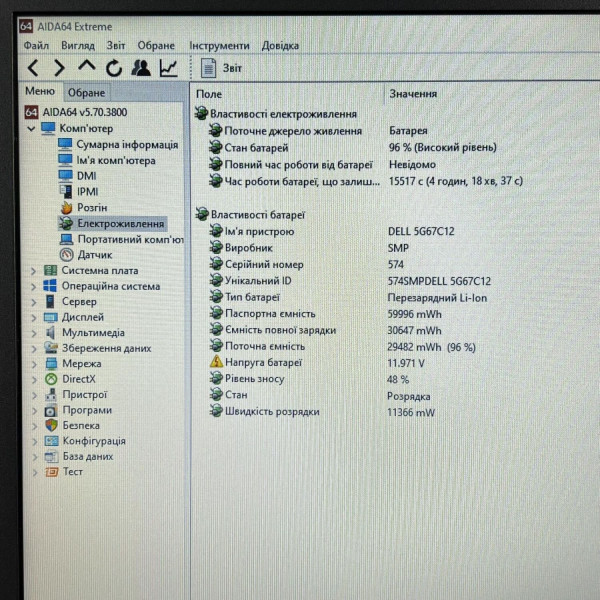The width and height of the screenshot is (600, 600).
Task: Open the Довідка menu
Action: [x=280, y=46]
